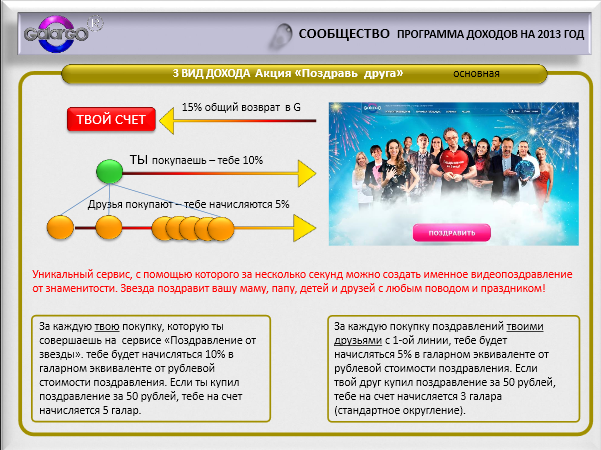The width and height of the screenshot is (601, 450).
Task: Open the celebrities website thumbnail
Action: [x=454, y=174]
